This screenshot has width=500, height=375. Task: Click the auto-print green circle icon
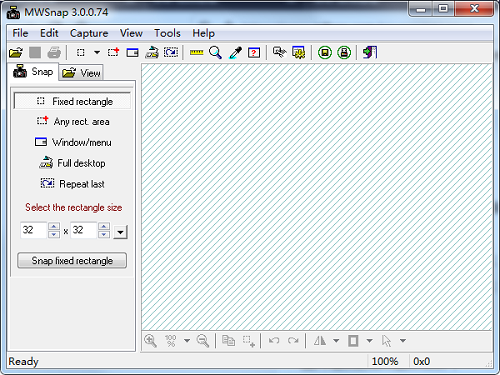pyautogui.click(x=344, y=53)
